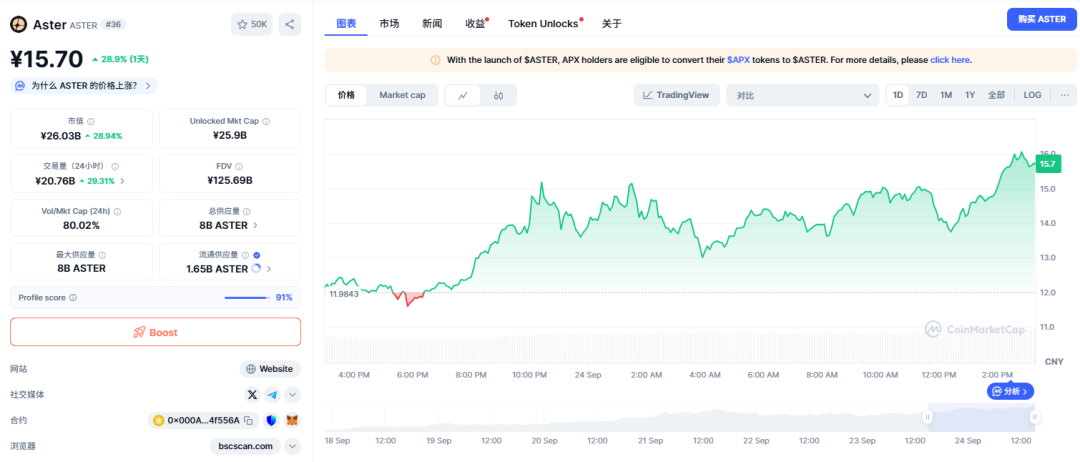The height and width of the screenshot is (462, 1080).
Task: Click the #36 rank badge
Action: 113,24
